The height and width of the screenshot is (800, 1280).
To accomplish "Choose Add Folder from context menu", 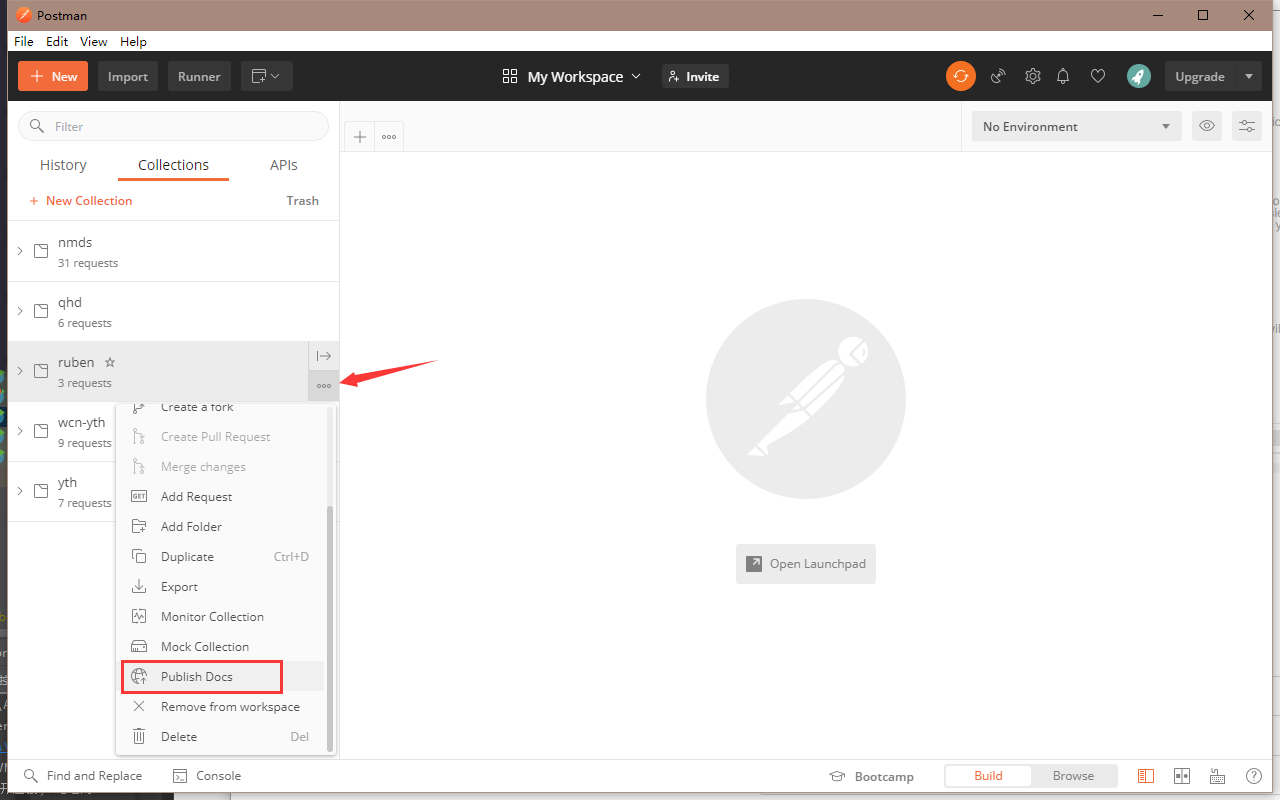I will pos(220,527).
